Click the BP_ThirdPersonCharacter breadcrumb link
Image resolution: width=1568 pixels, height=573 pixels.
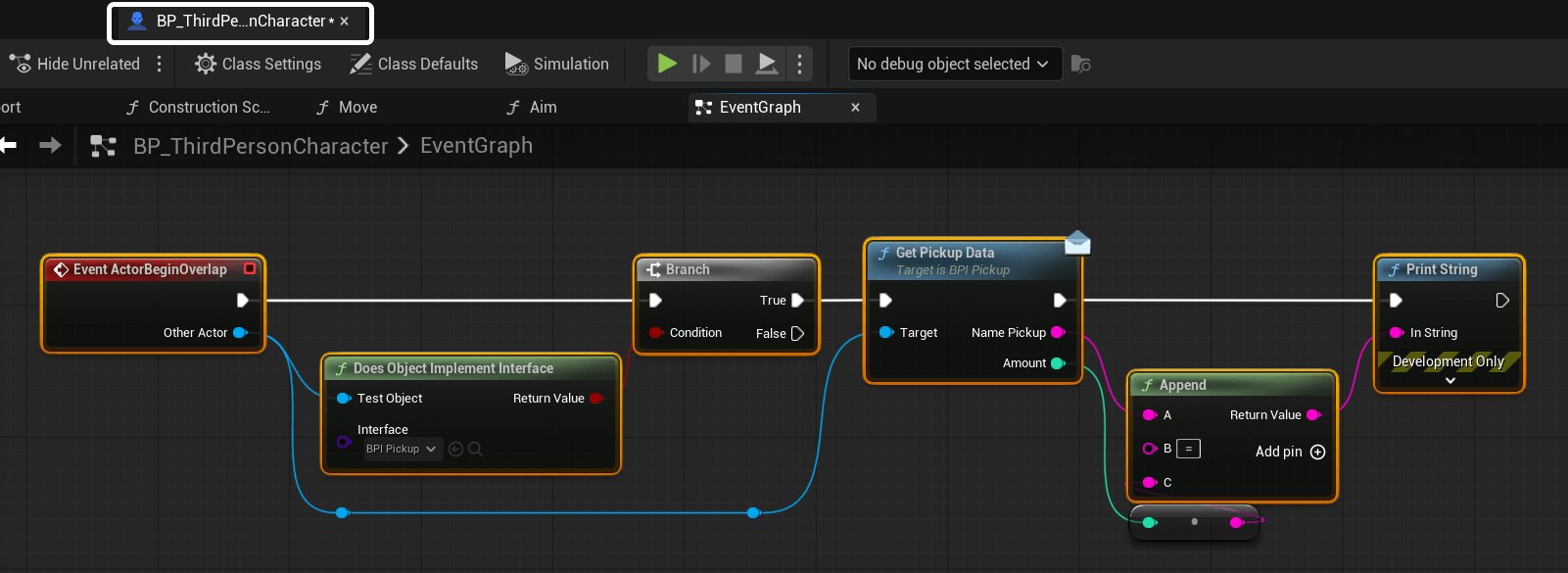pos(261,146)
